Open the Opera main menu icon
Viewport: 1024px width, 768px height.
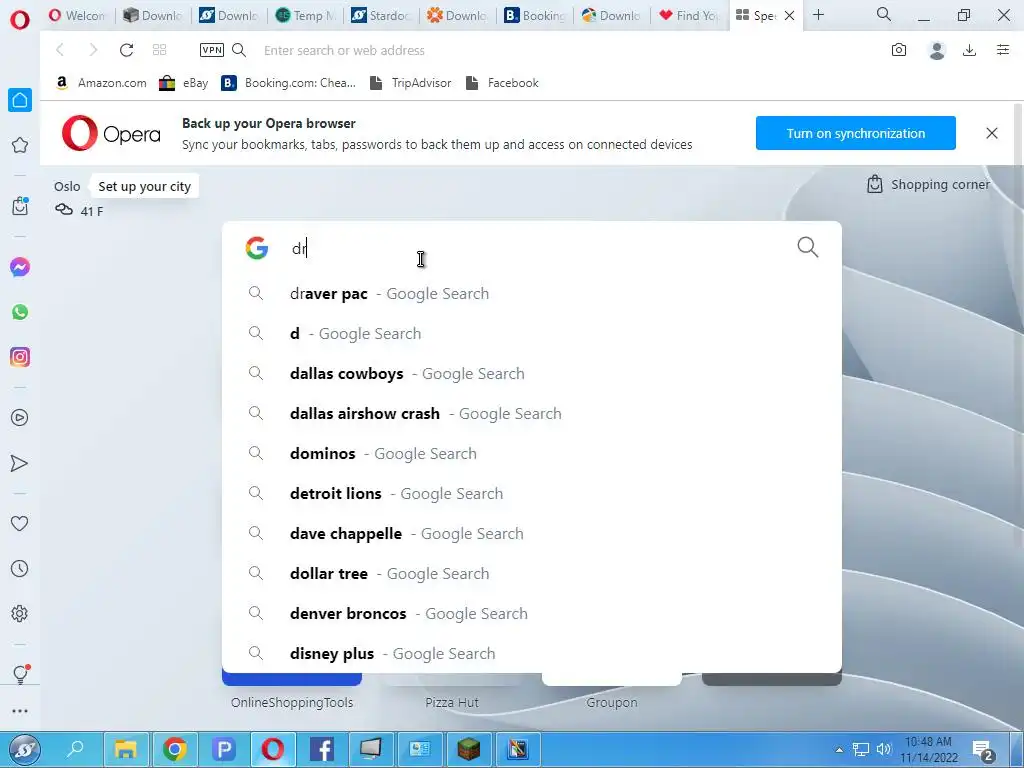pos(20,19)
